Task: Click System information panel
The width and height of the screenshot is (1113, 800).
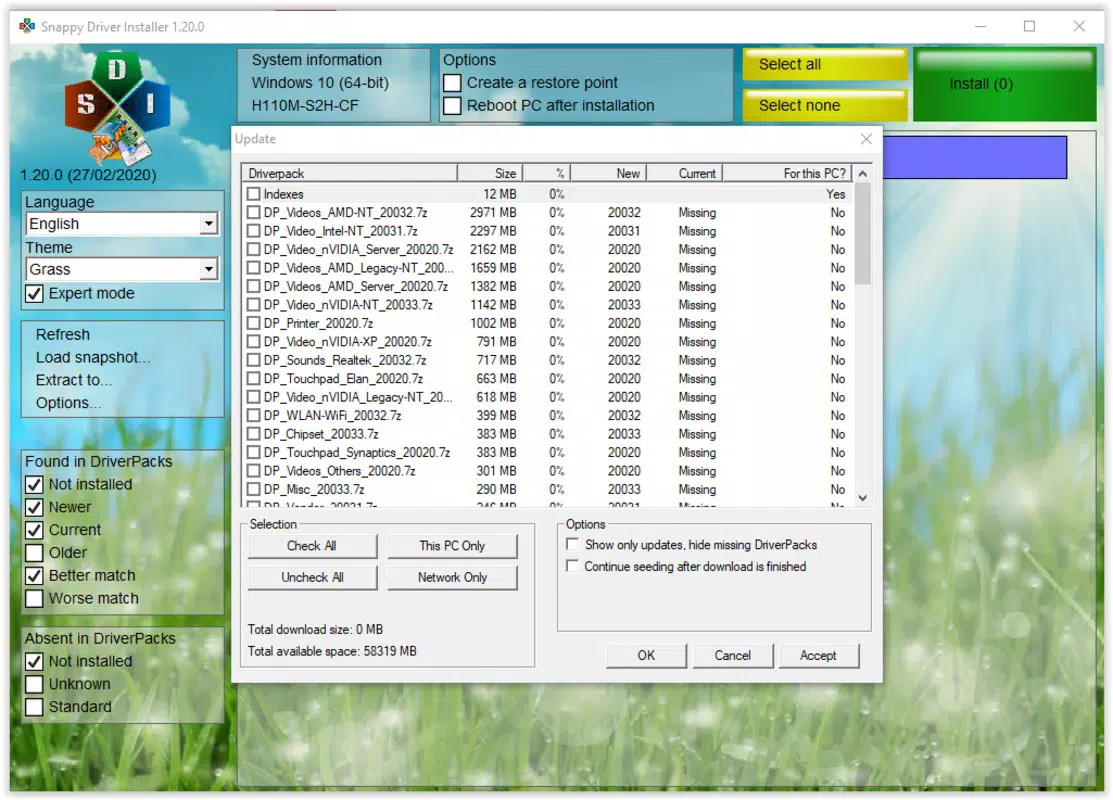Action: coord(334,84)
